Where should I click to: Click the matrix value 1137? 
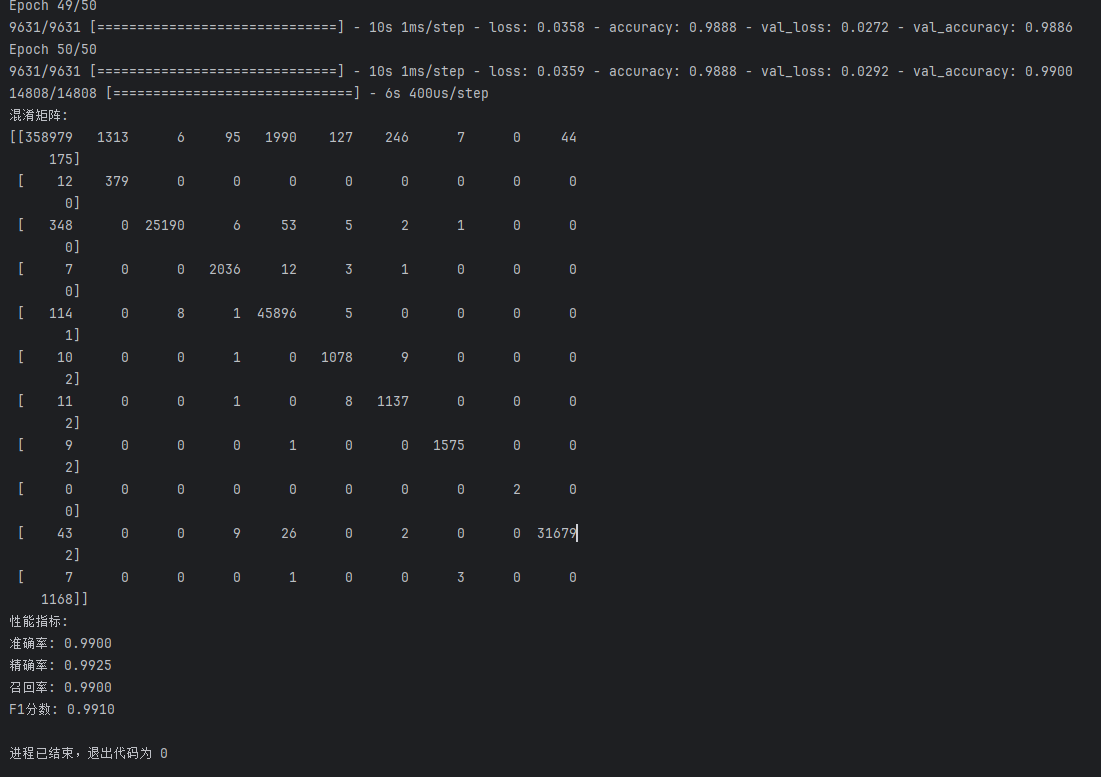(x=392, y=401)
